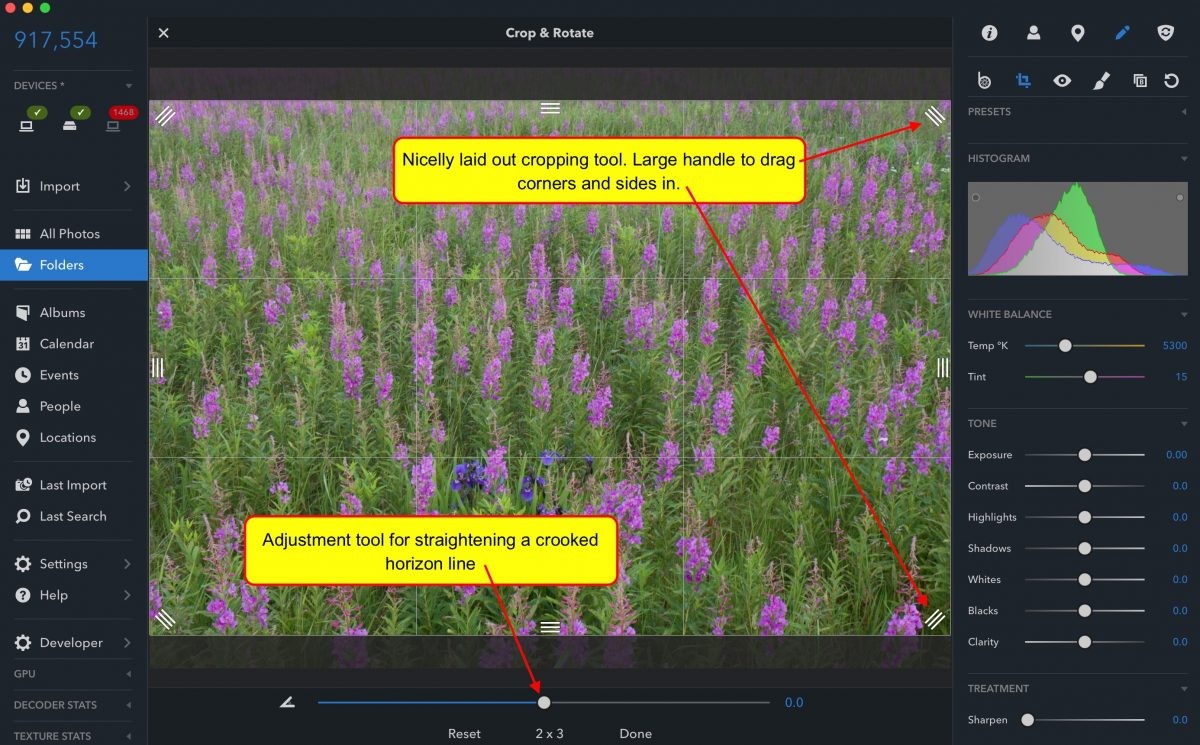
Task: Click the Sharpen slider handle
Action: [1027, 720]
